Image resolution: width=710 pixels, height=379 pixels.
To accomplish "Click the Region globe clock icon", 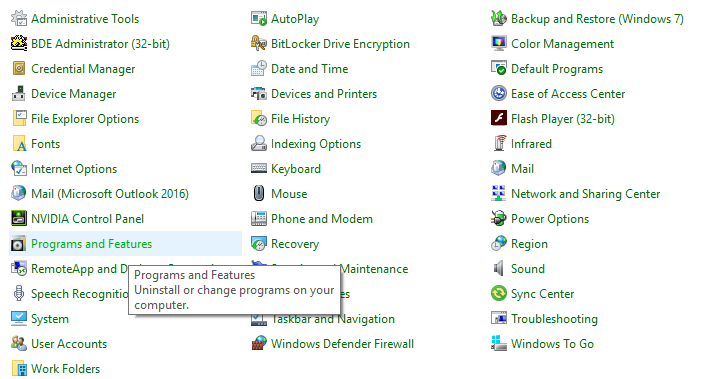I will (x=499, y=244).
